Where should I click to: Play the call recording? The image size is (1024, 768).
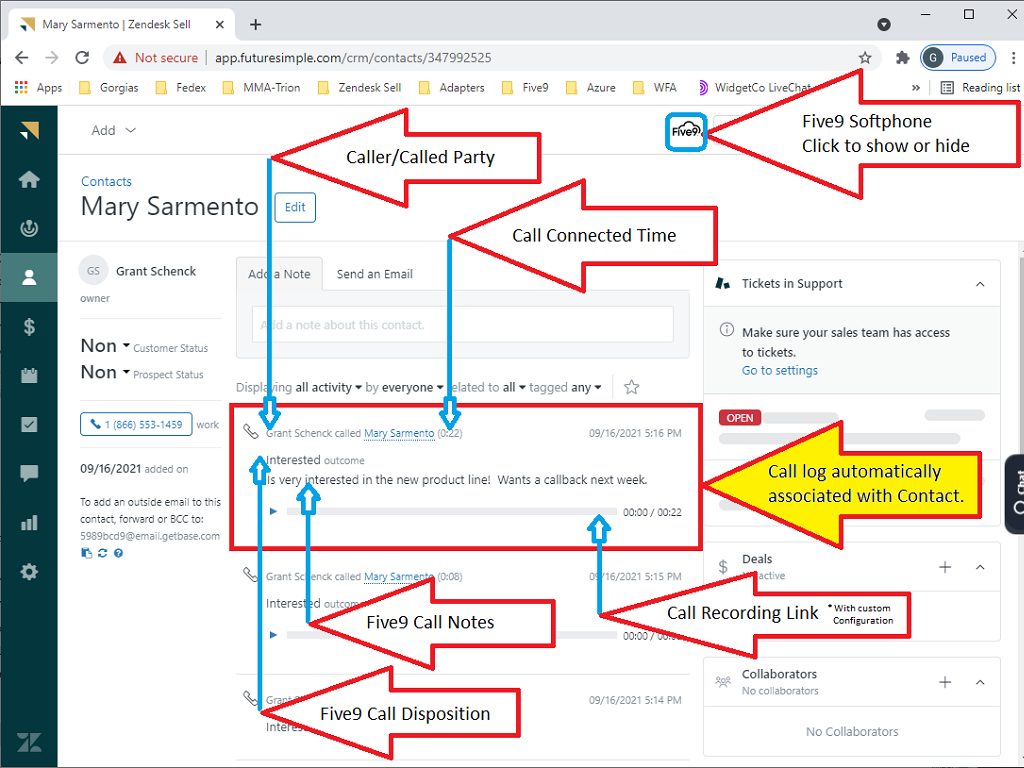tap(272, 510)
